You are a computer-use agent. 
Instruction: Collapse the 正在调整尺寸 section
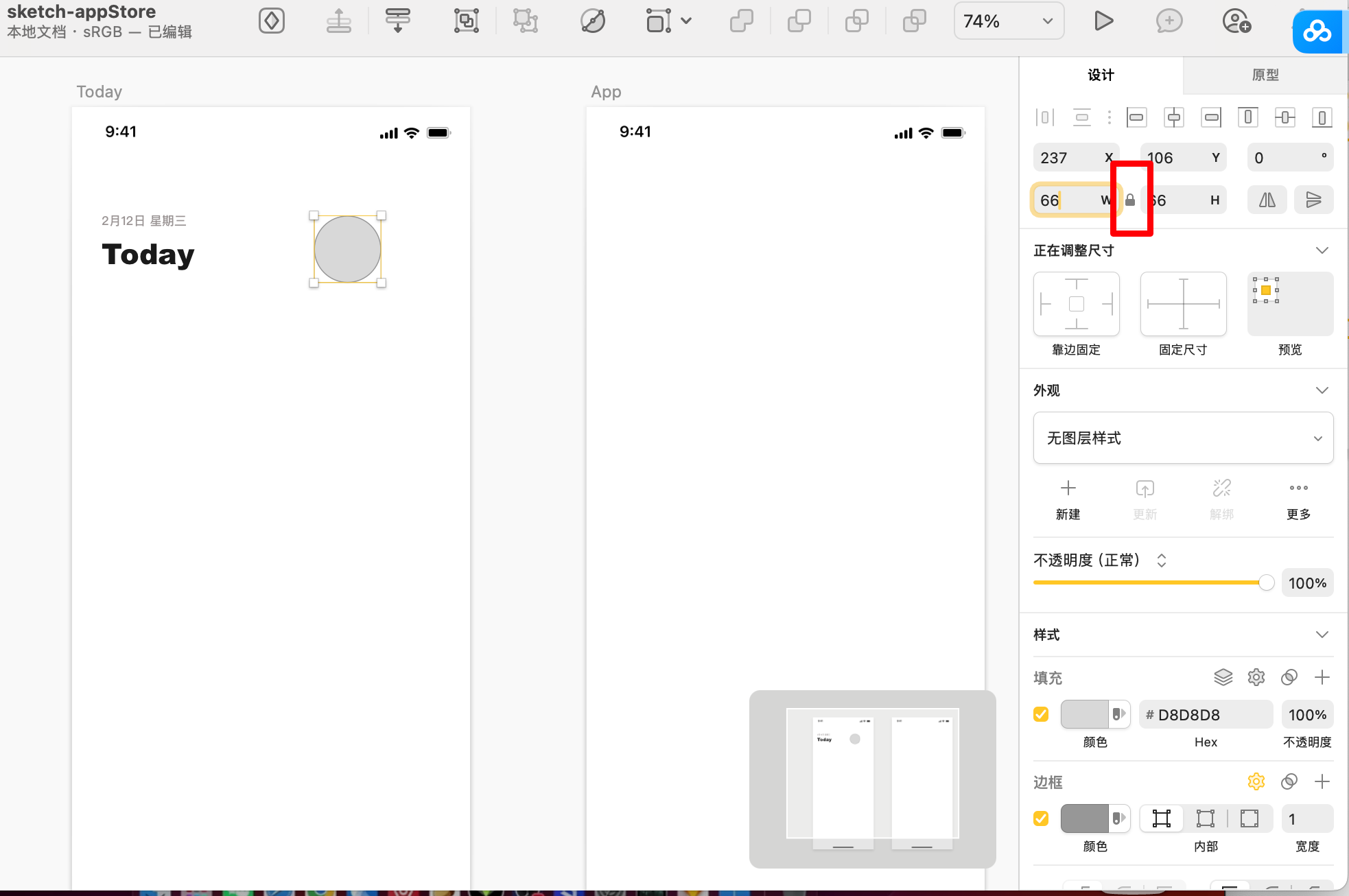[1322, 250]
